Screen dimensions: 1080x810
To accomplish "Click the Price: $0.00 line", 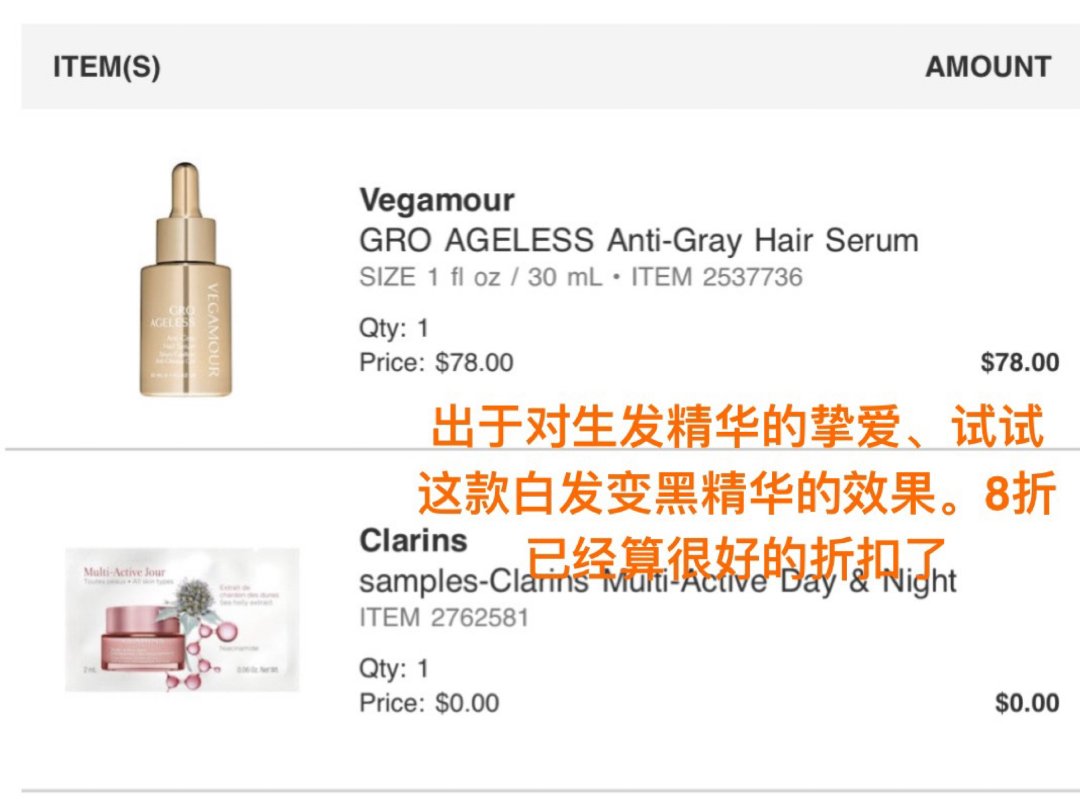I will coord(429,703).
